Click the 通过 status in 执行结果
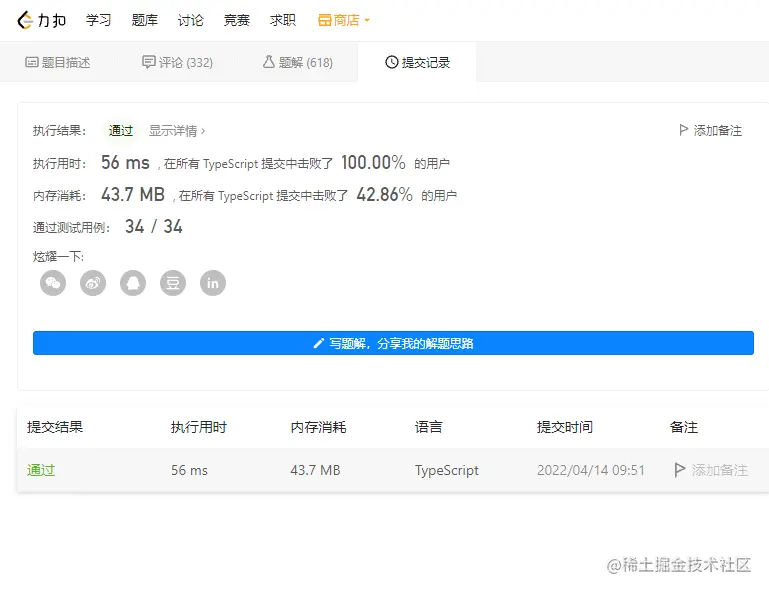 pyautogui.click(x=121, y=130)
